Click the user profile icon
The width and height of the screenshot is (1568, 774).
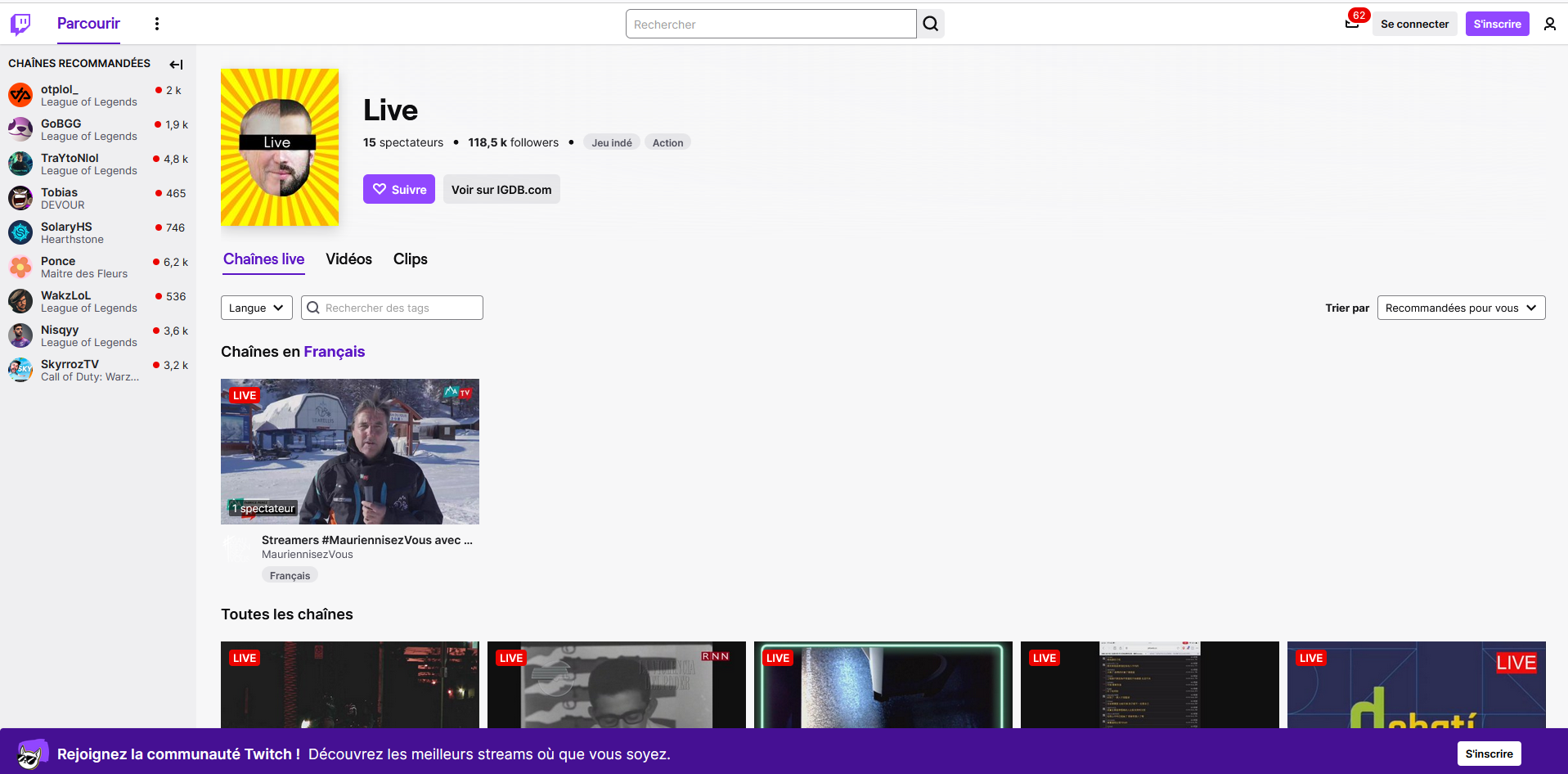coord(1549,24)
